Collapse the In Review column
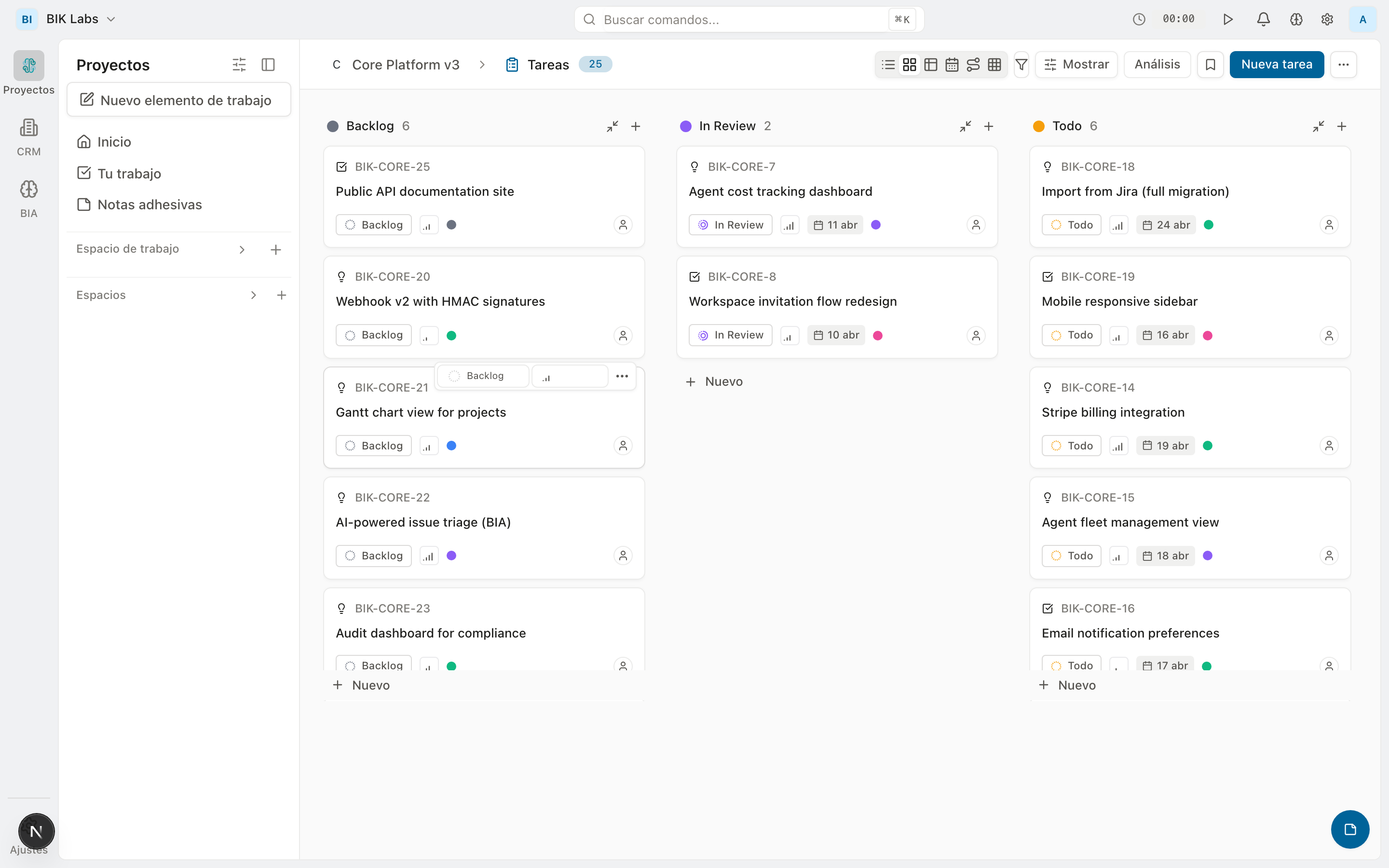1389x868 pixels. pos(966,126)
